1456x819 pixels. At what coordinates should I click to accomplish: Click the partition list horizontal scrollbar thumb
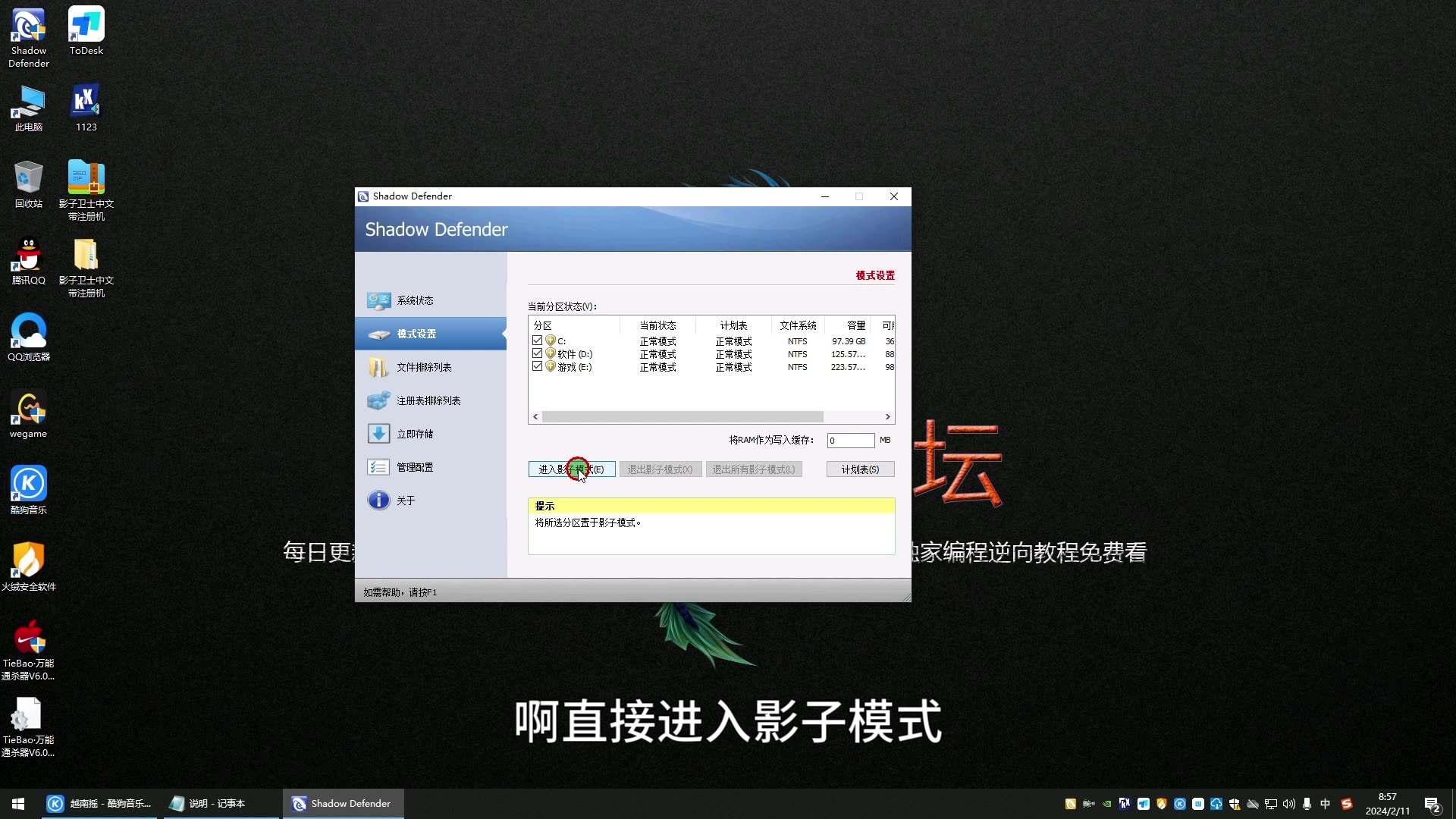point(682,416)
